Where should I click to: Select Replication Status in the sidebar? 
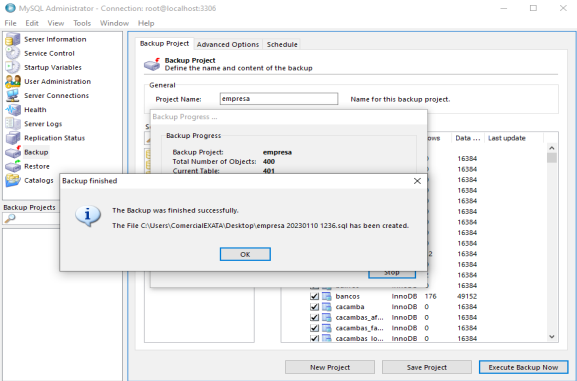click(x=54, y=138)
